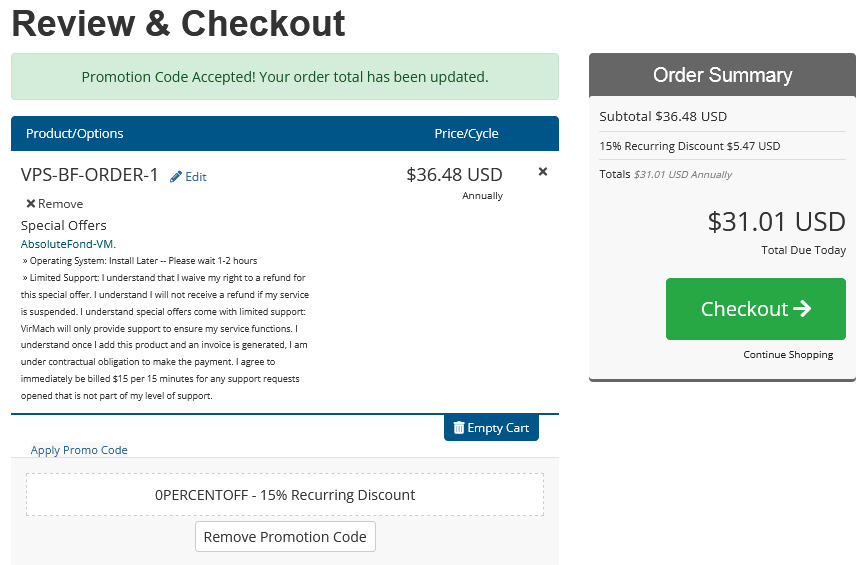Click the X icon next to Remove

[31, 204]
